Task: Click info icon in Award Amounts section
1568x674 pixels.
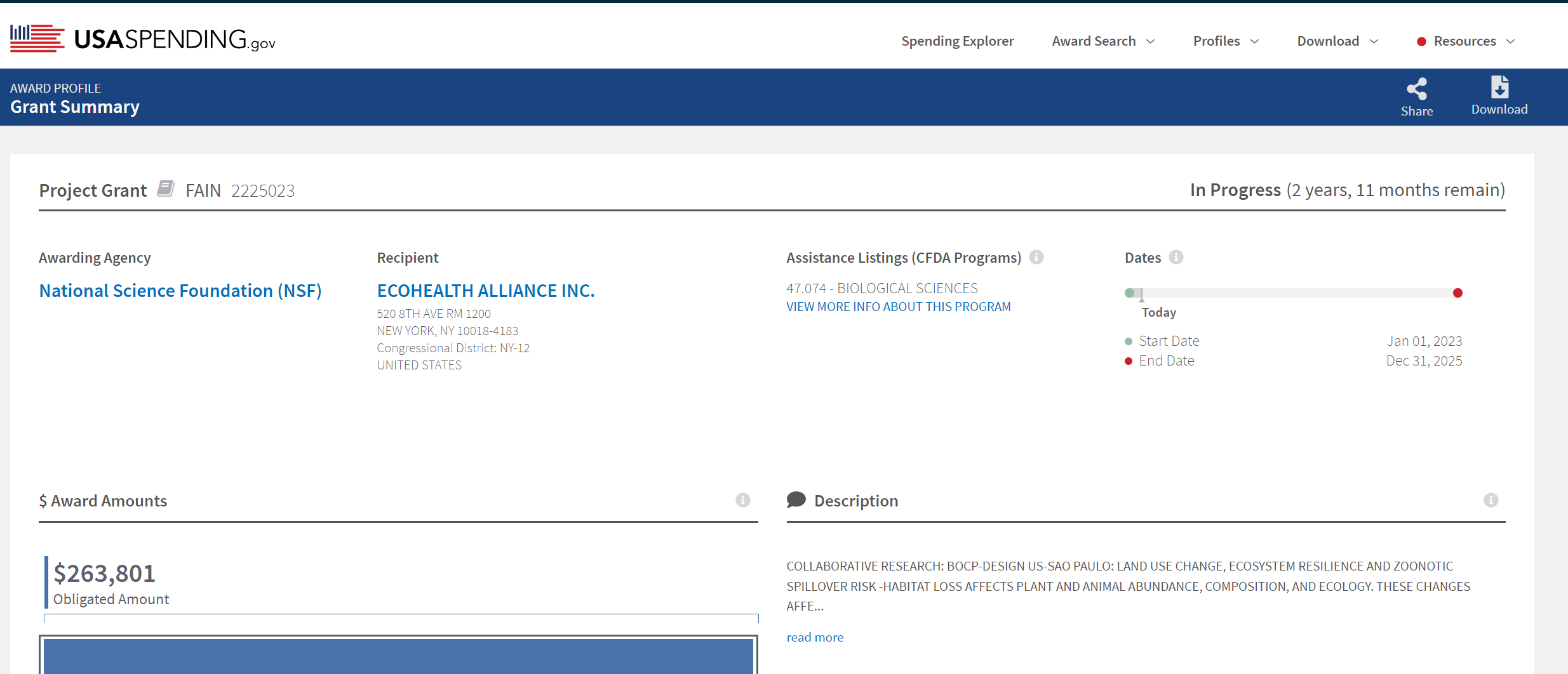Action: click(x=743, y=500)
